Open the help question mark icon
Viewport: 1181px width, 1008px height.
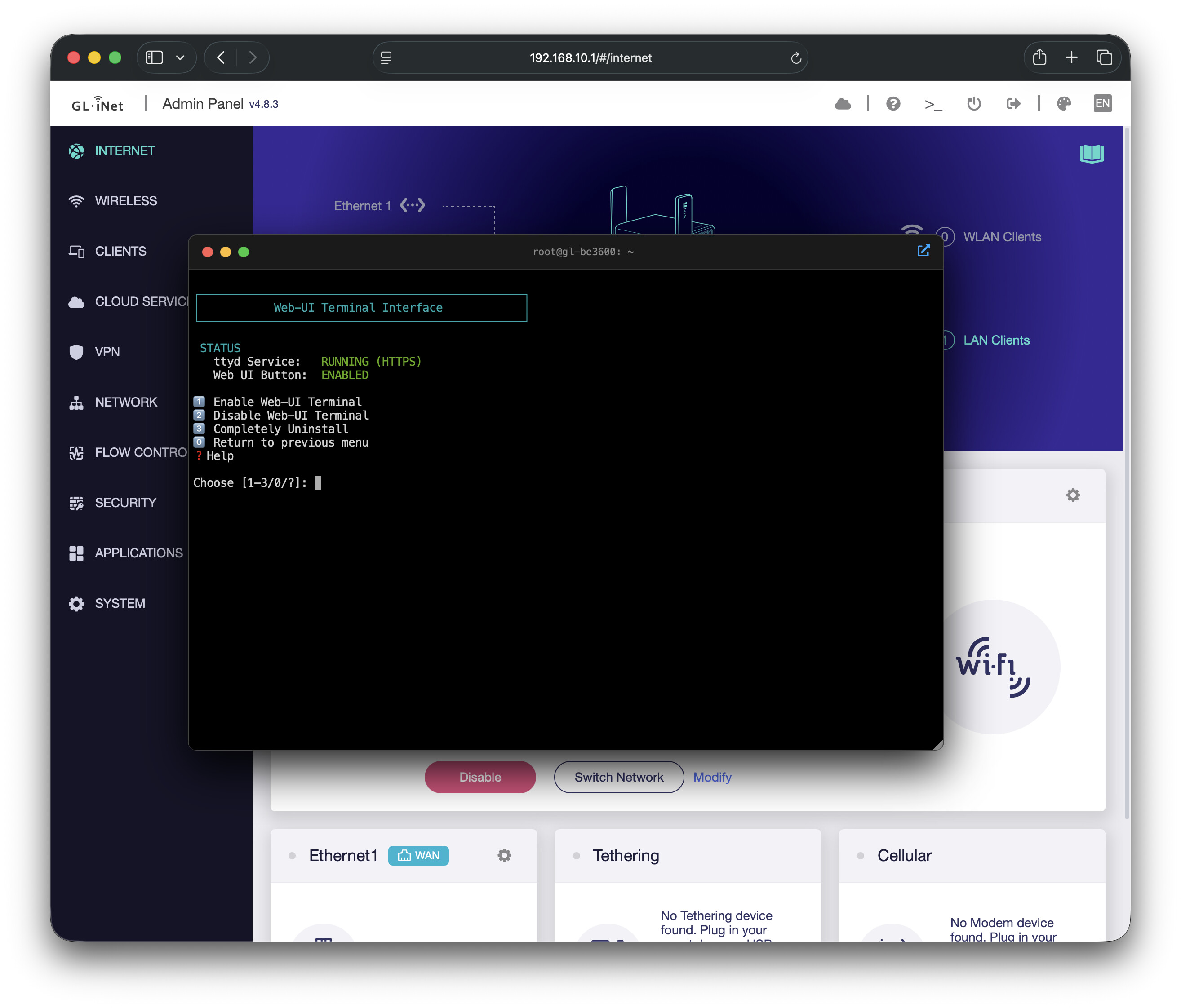(x=892, y=104)
